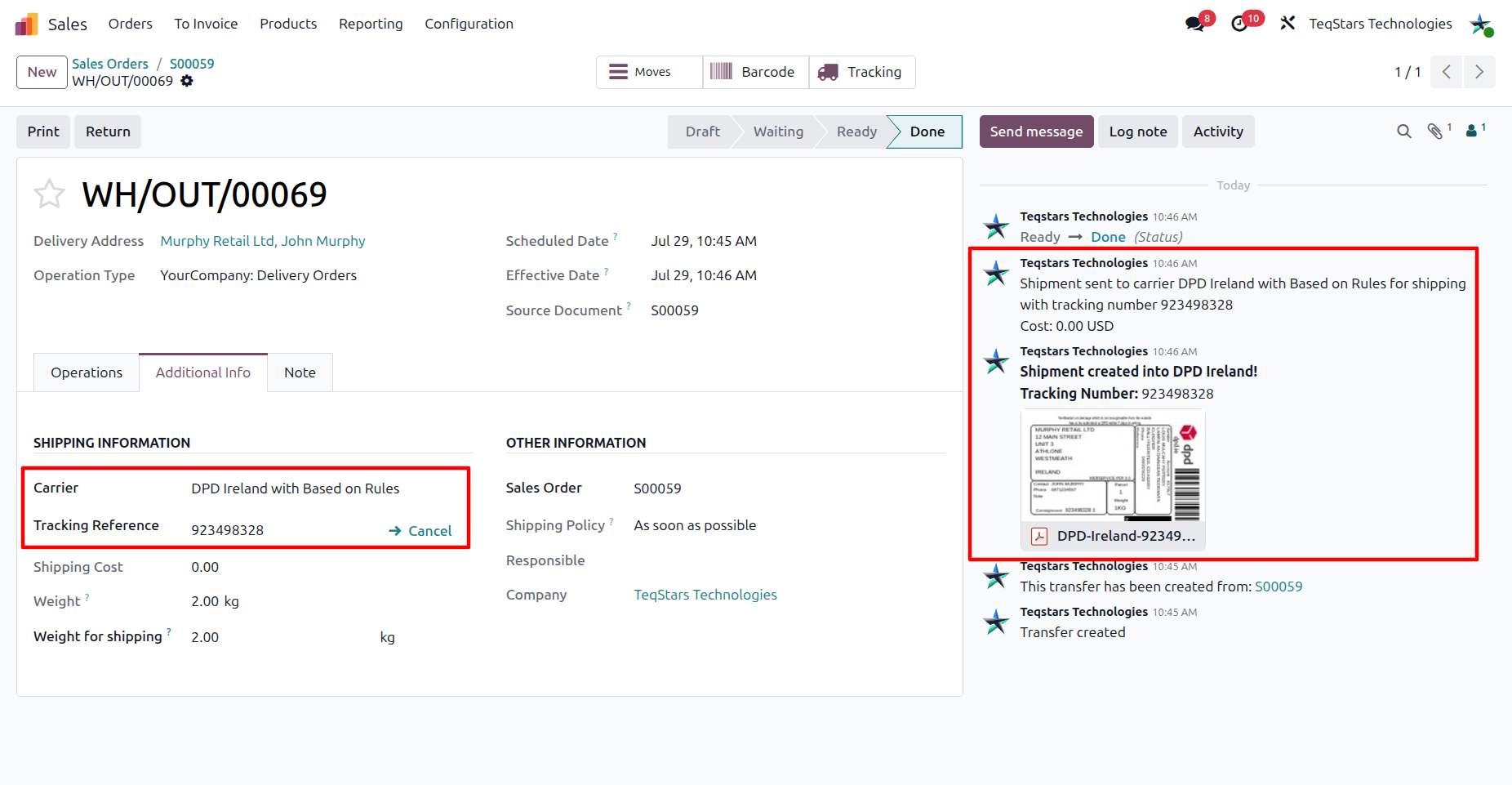Screen dimensions: 1512x785
Task: Open the Orders menu
Action: [131, 24]
